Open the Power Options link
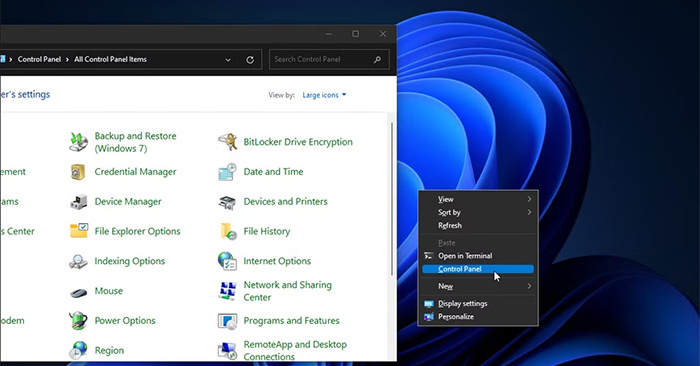The image size is (700, 366). [125, 321]
